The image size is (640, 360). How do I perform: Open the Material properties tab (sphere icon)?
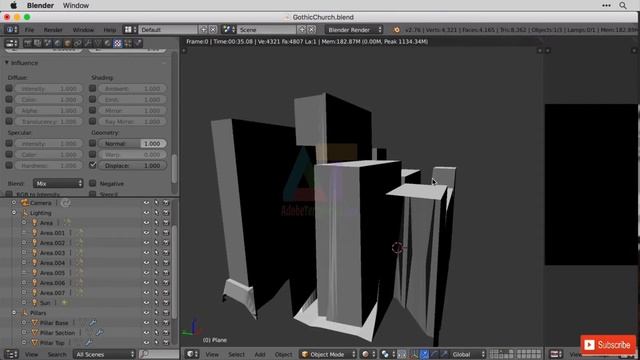click(108, 43)
